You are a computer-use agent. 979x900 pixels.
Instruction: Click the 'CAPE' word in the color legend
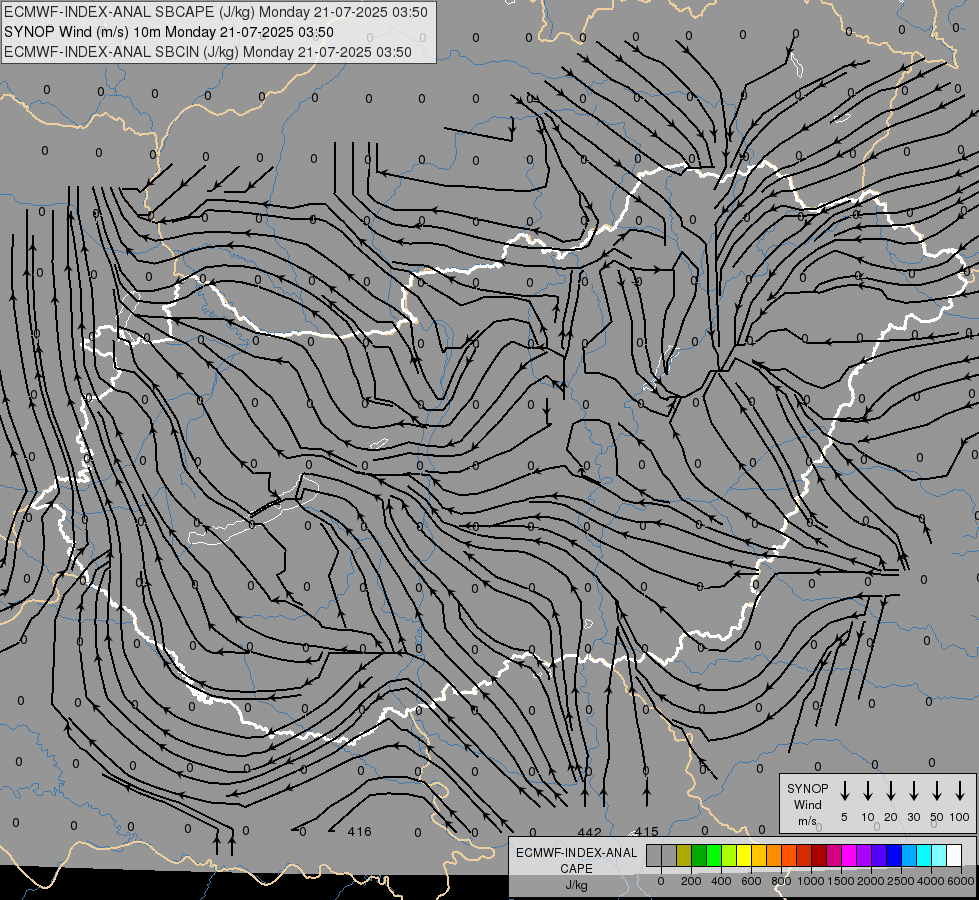pyautogui.click(x=576, y=869)
